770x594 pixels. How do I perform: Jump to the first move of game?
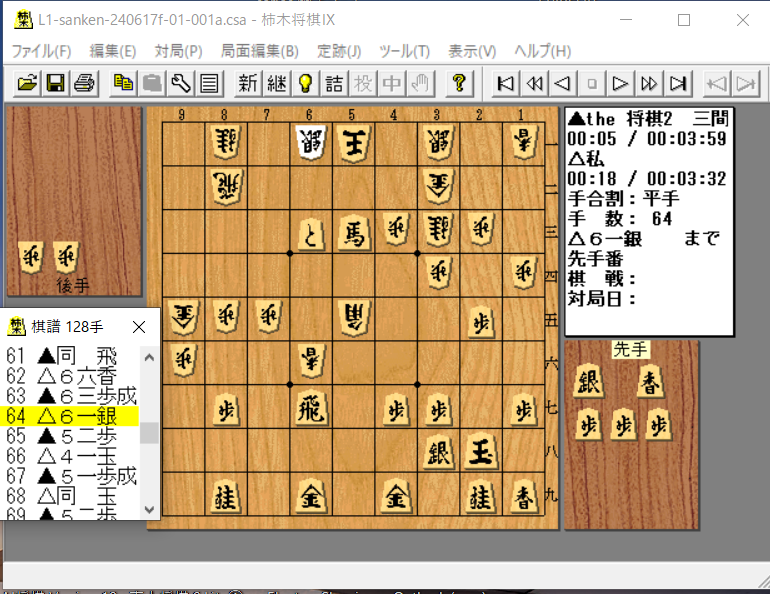tap(506, 83)
